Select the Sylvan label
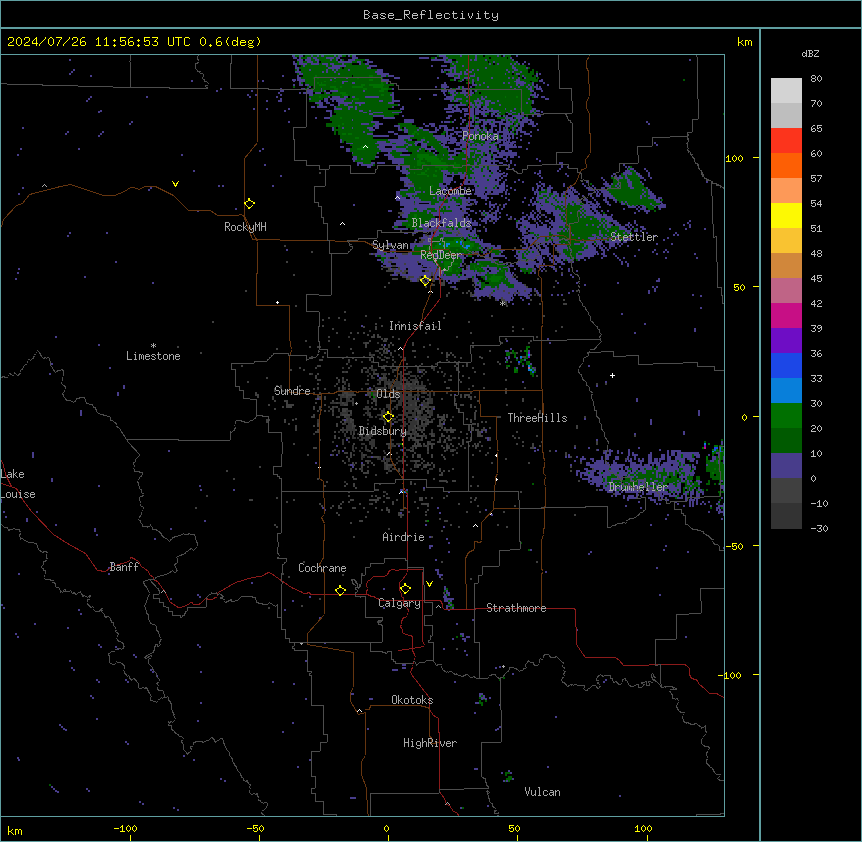 [390, 245]
